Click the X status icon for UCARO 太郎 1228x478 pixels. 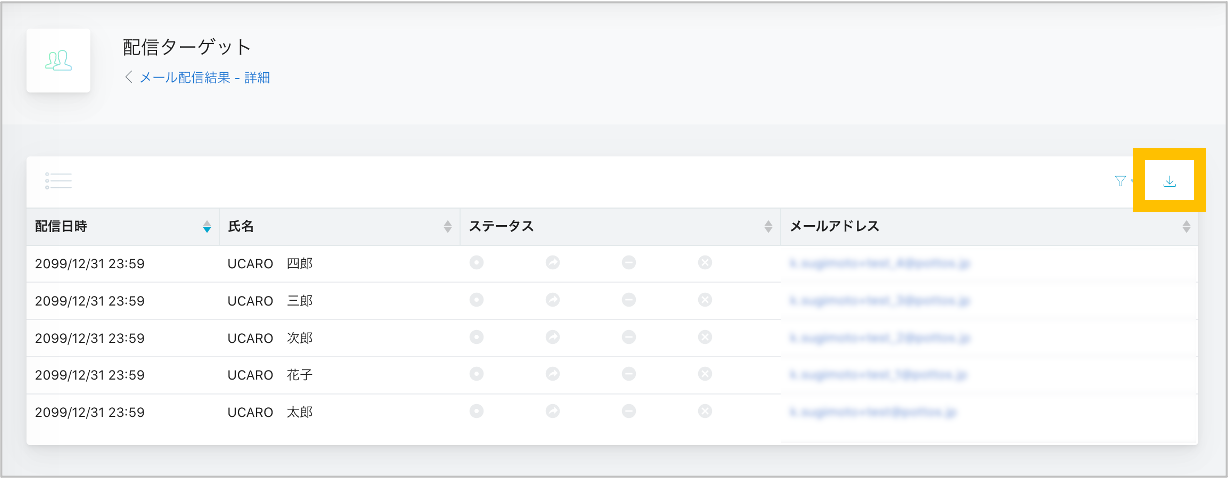[x=705, y=411]
